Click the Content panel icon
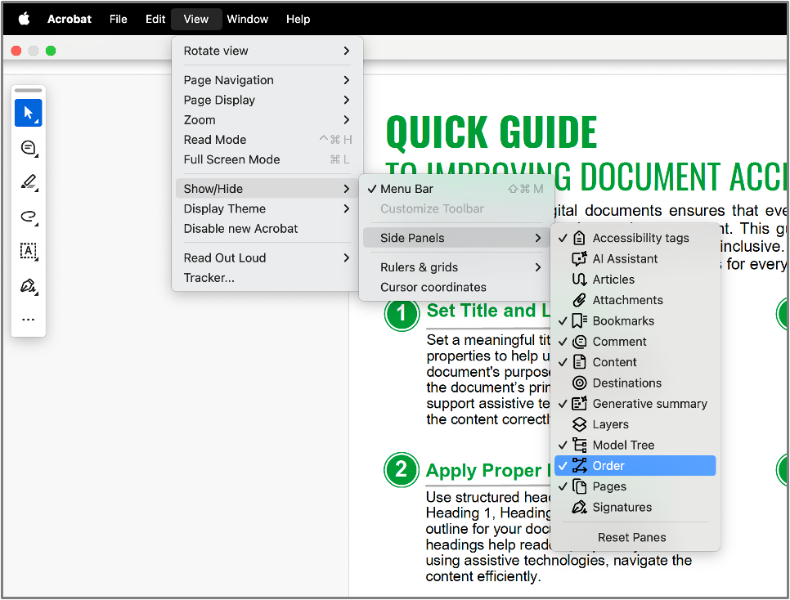 579,362
